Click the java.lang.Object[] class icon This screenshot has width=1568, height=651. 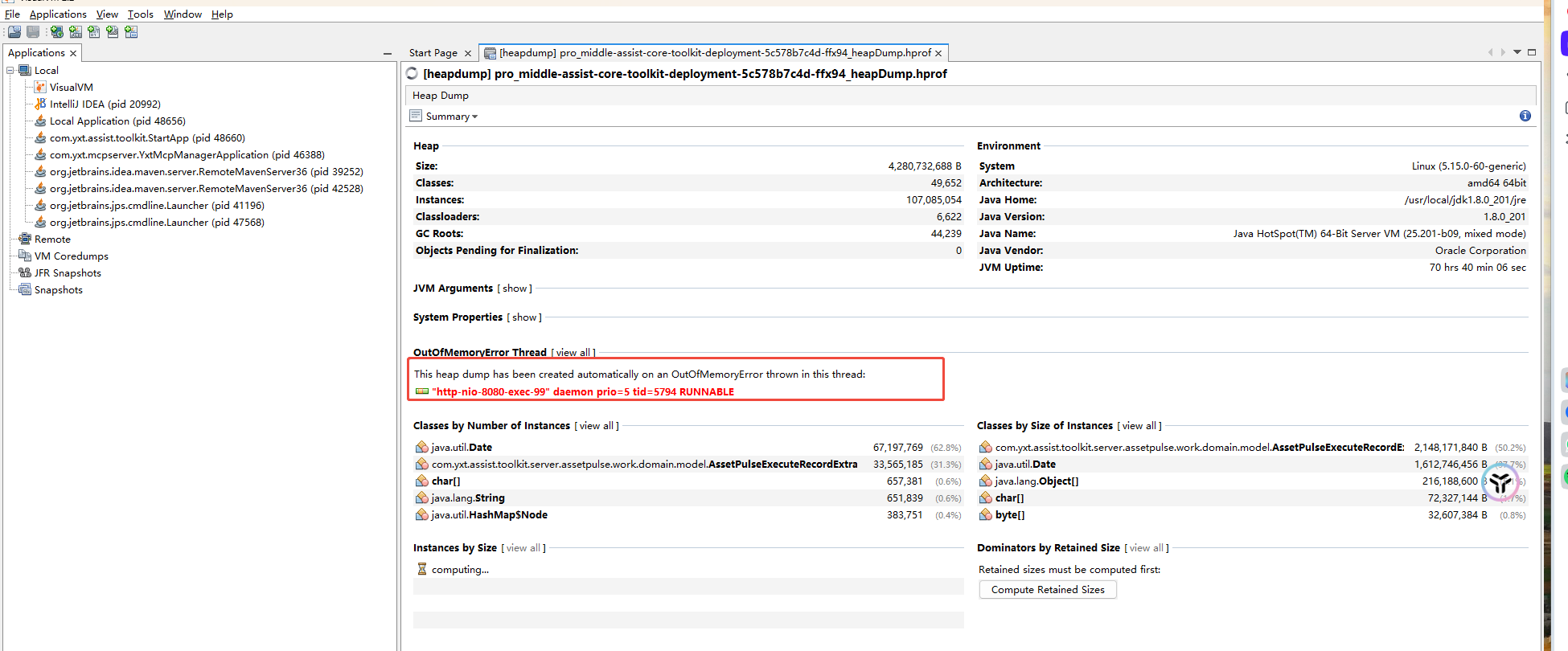click(x=986, y=481)
